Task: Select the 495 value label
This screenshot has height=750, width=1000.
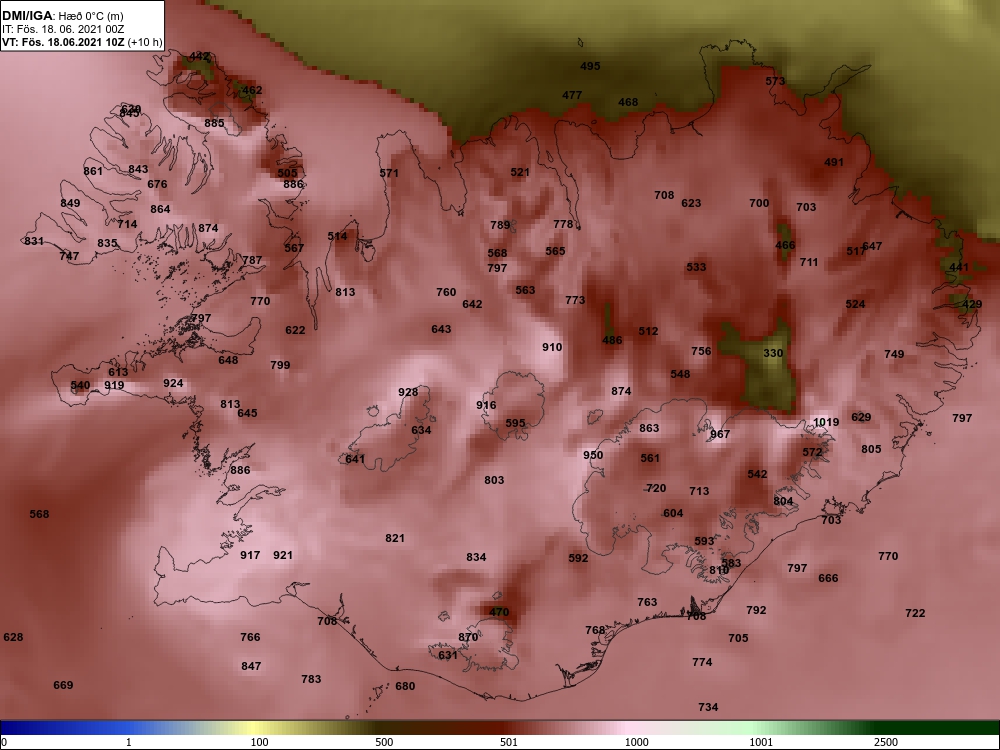Action: click(x=591, y=66)
